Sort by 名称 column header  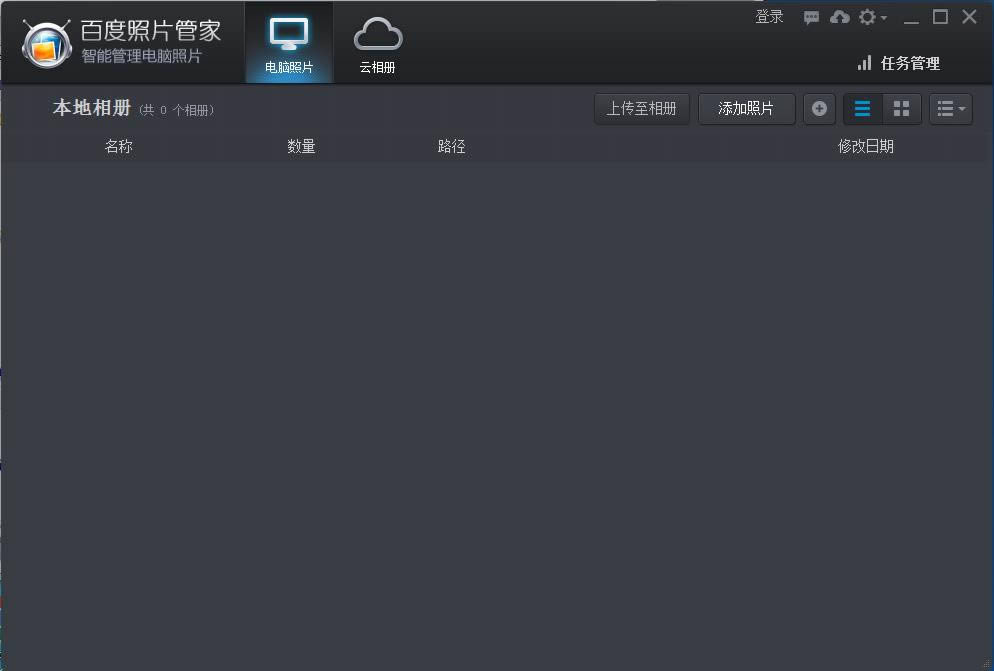tap(119, 147)
